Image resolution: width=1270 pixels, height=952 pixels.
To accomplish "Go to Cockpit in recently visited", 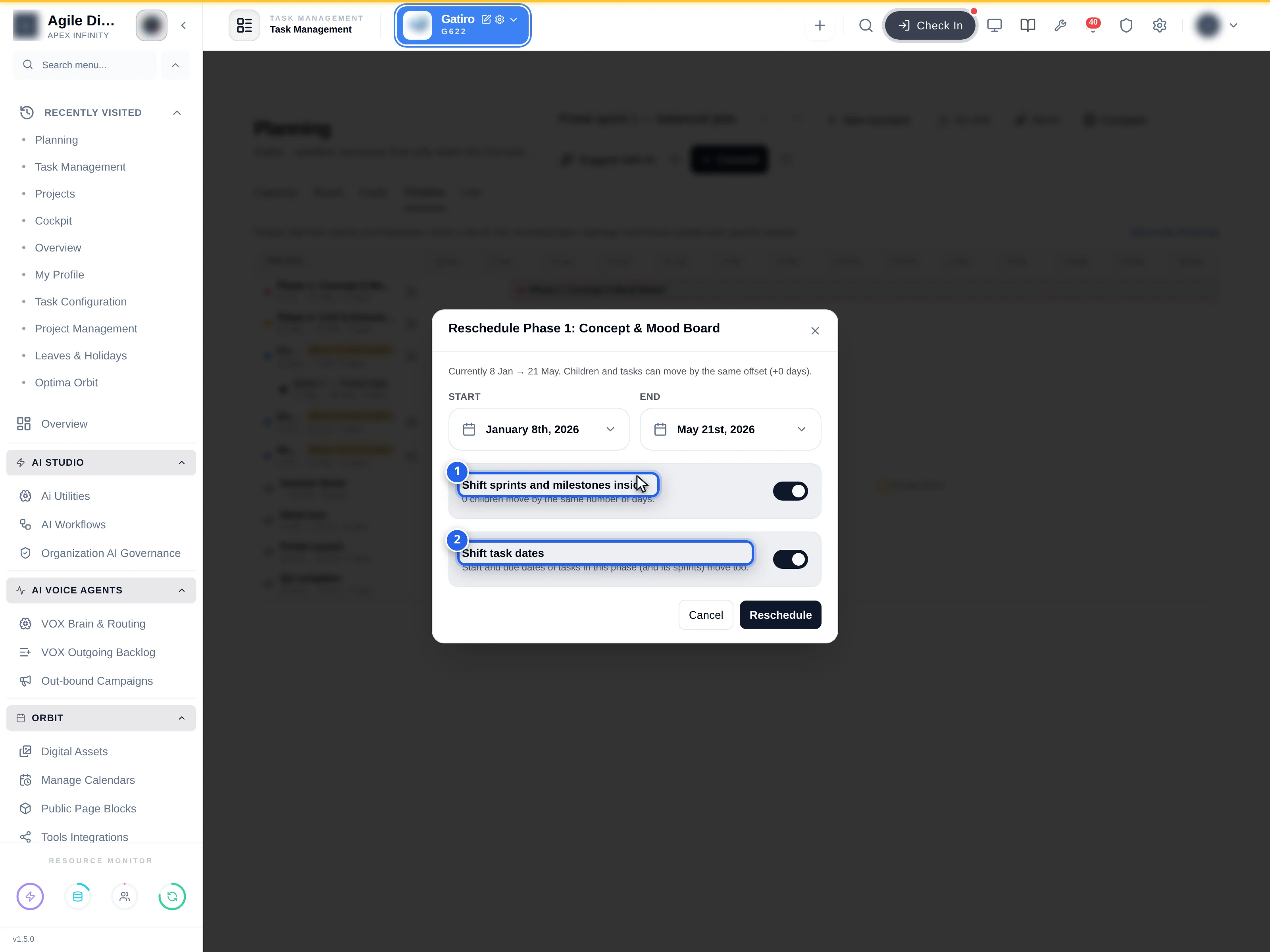I will point(54,221).
